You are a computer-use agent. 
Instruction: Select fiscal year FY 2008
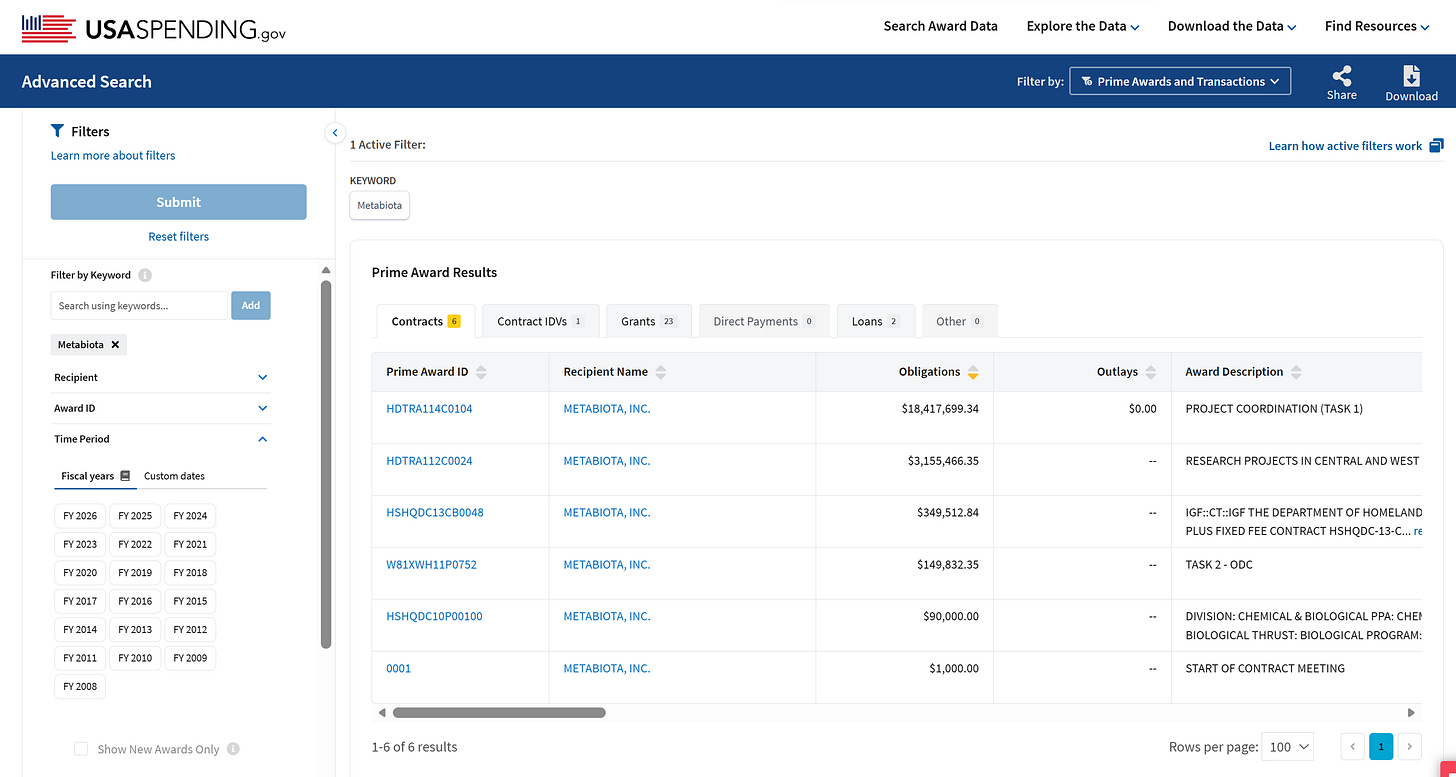pyautogui.click(x=80, y=686)
